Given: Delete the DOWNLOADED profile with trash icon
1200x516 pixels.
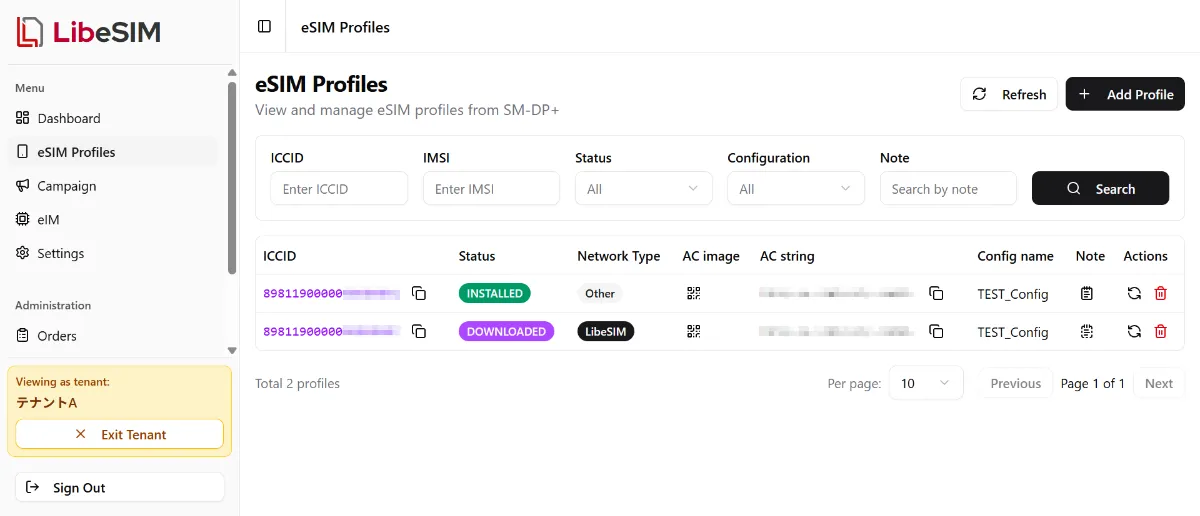Looking at the screenshot, I should coord(1160,331).
